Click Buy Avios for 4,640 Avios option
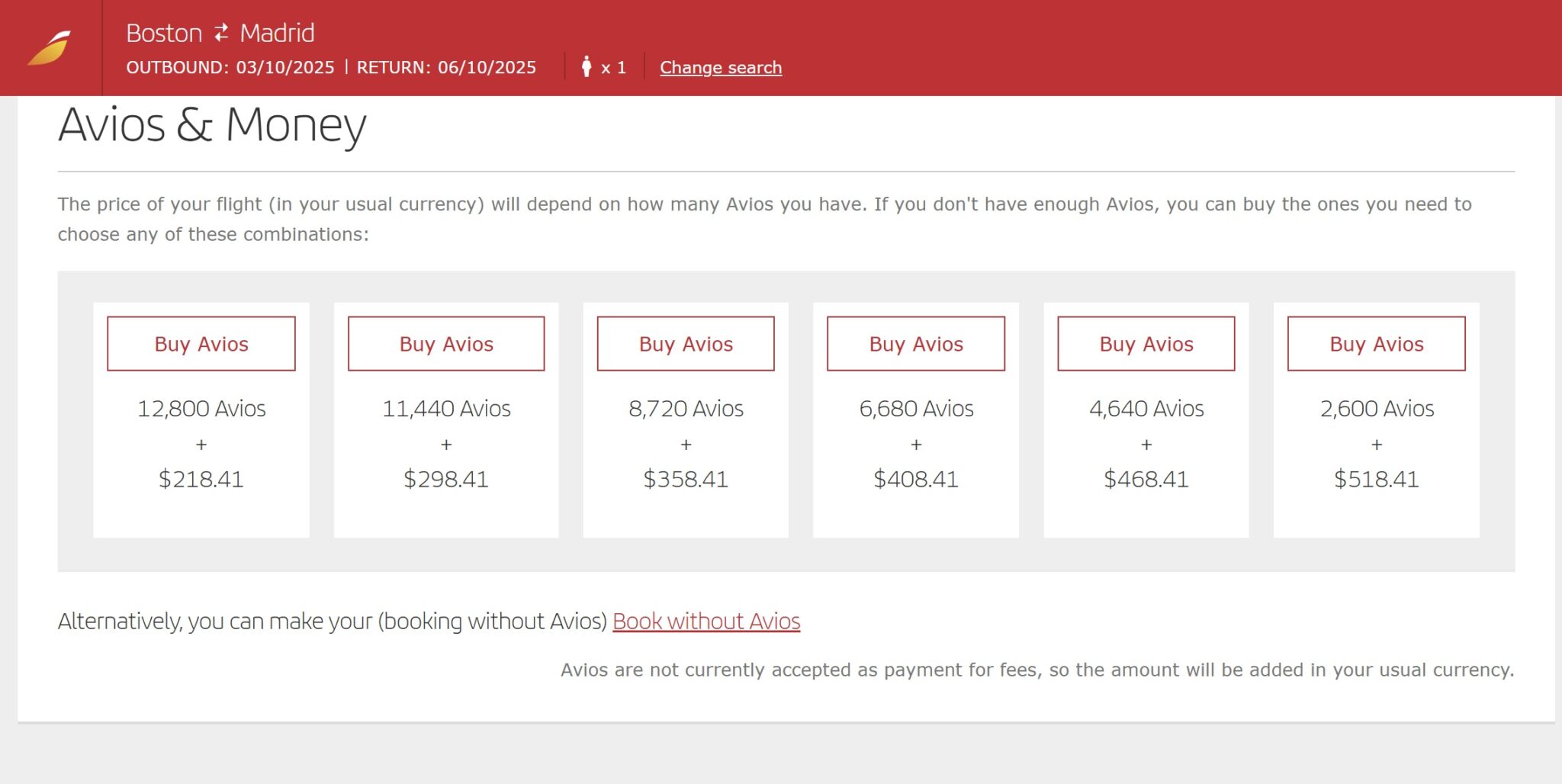 [1146, 344]
